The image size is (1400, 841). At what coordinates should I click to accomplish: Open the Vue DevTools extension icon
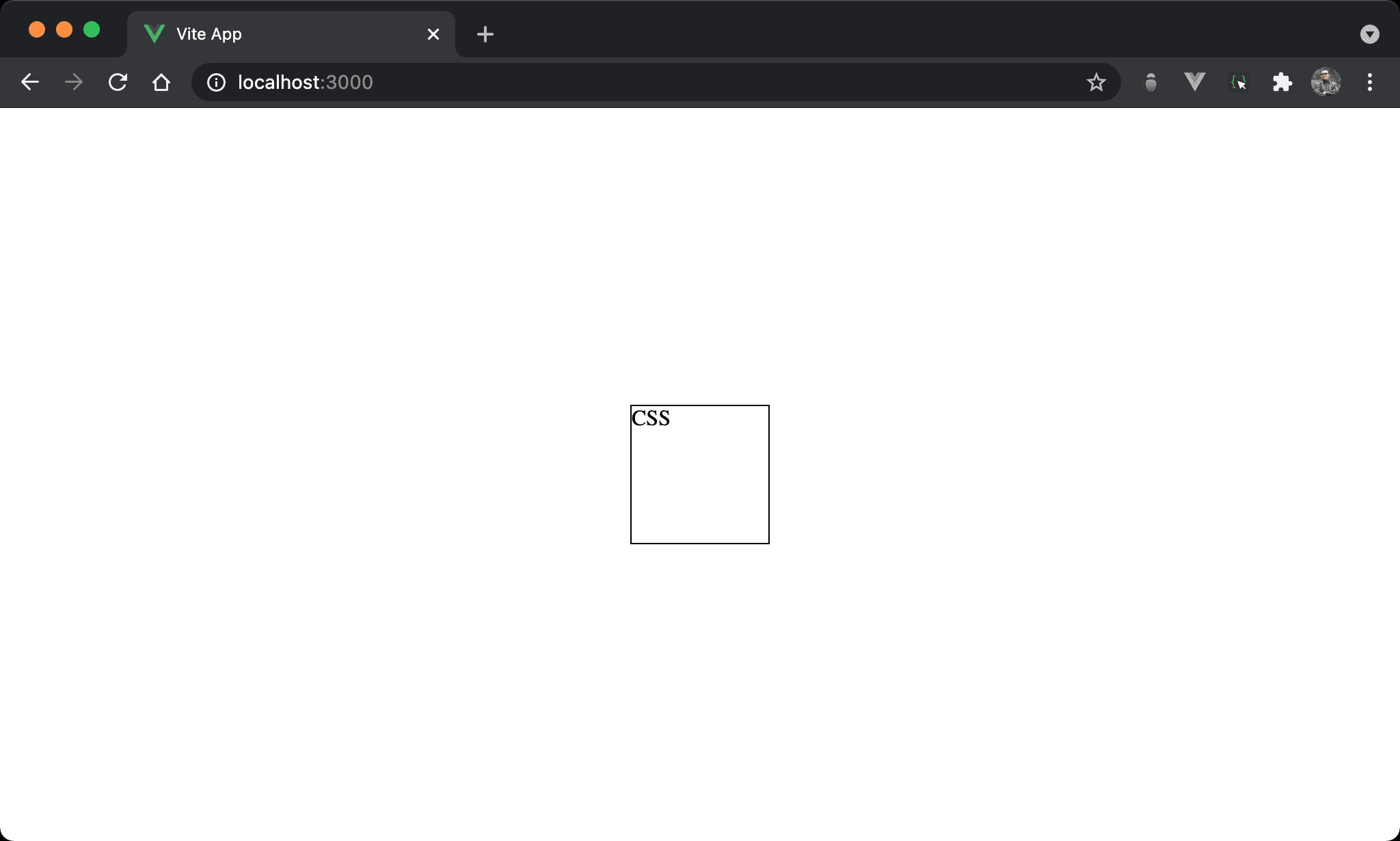click(1194, 82)
